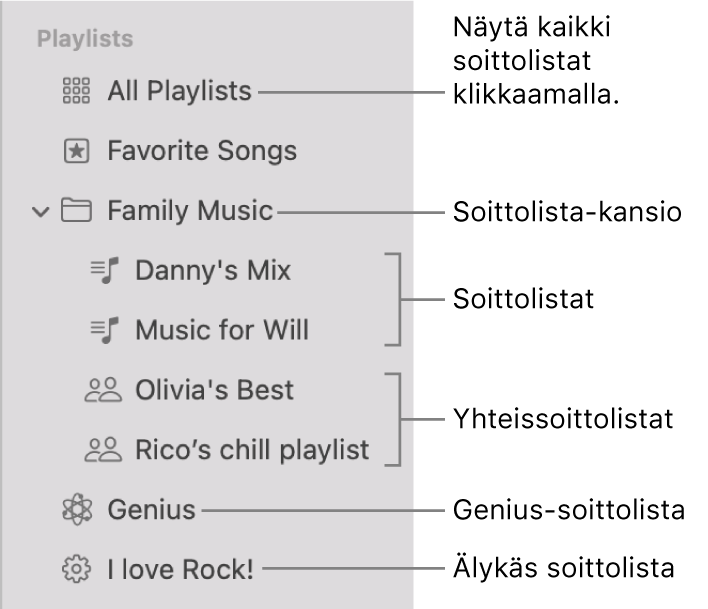The height and width of the screenshot is (609, 708).
Task: Click Olivia's Best shared playlist icon
Action: click(101, 390)
